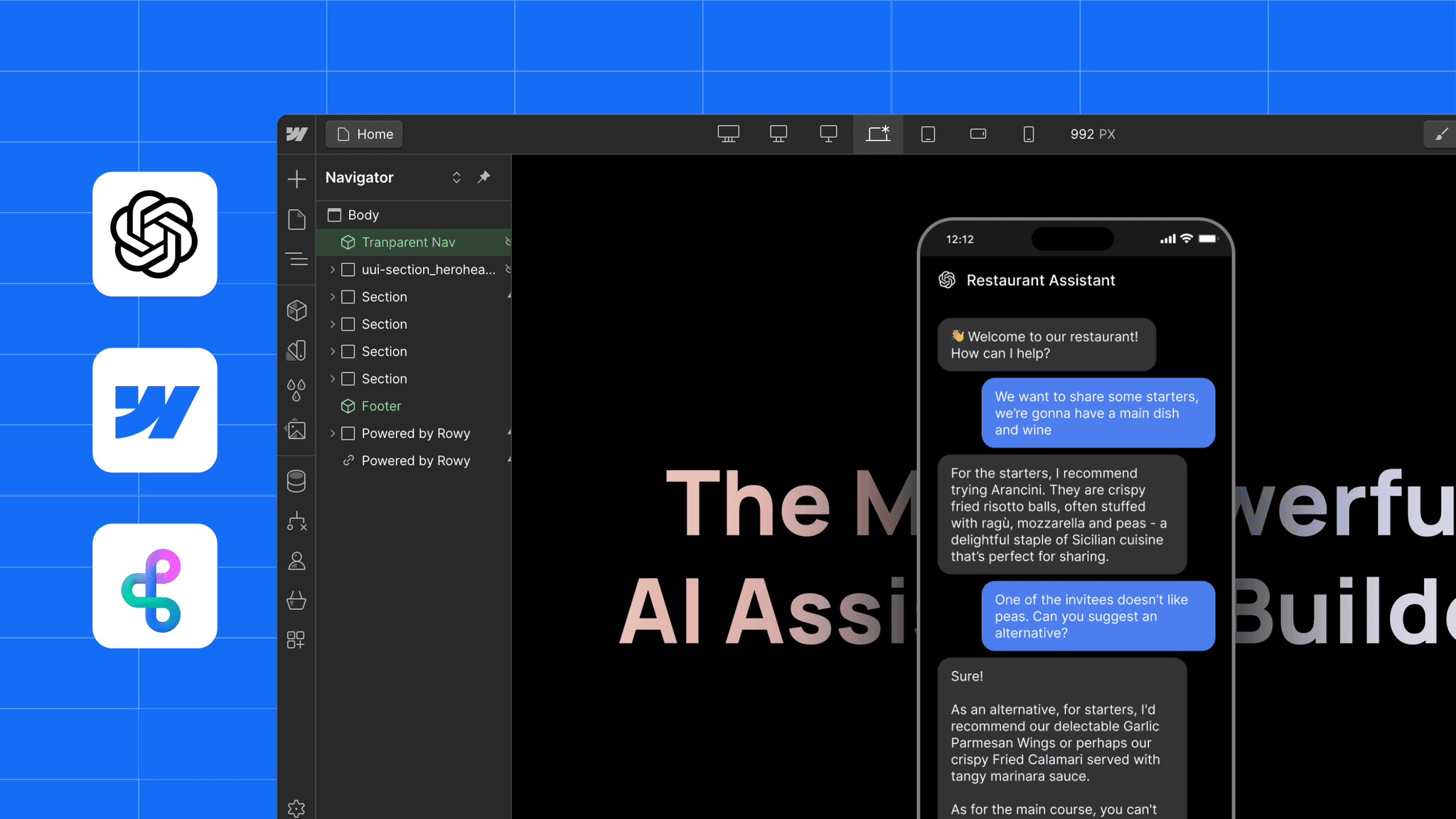Screen dimensions: 1456x819
Task: Select the Footer layer in Navigator
Action: (x=382, y=406)
